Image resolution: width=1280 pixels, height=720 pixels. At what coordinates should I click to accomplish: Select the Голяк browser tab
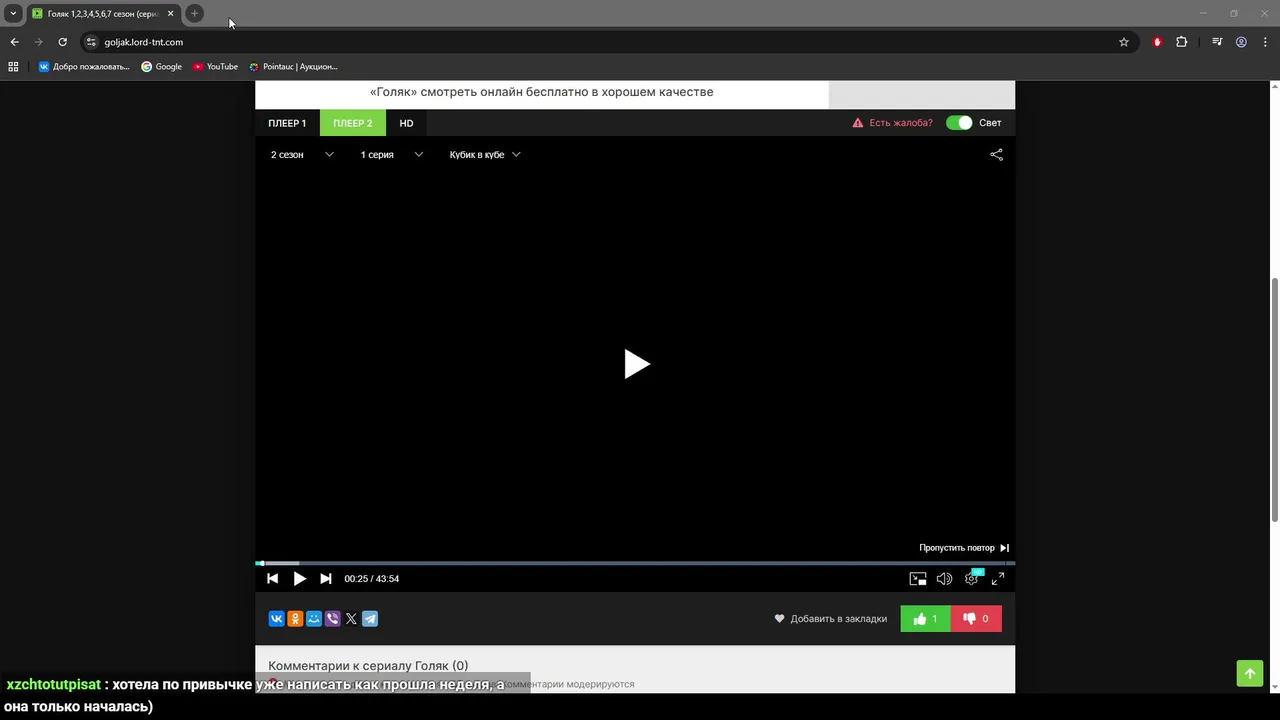coord(102,14)
